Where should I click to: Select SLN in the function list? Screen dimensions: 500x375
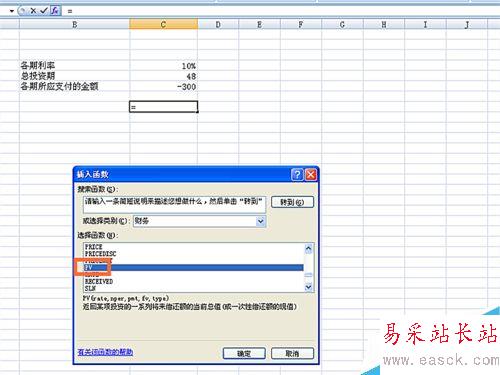pyautogui.click(x=193, y=288)
